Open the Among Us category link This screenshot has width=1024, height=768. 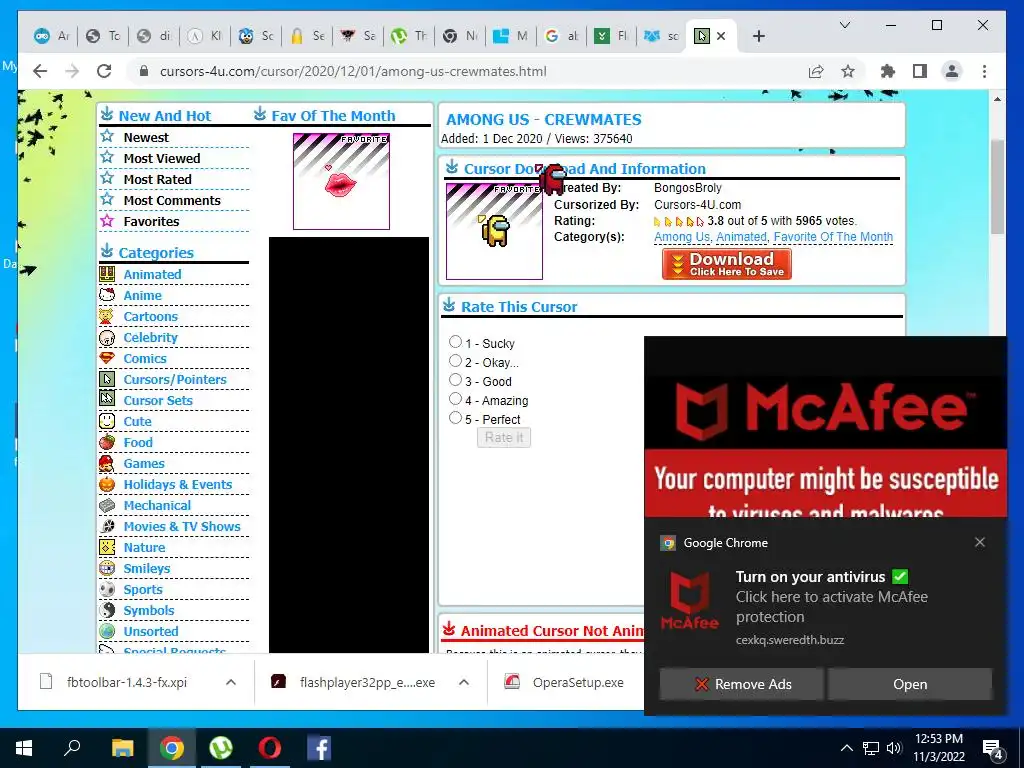pyautogui.click(x=682, y=237)
